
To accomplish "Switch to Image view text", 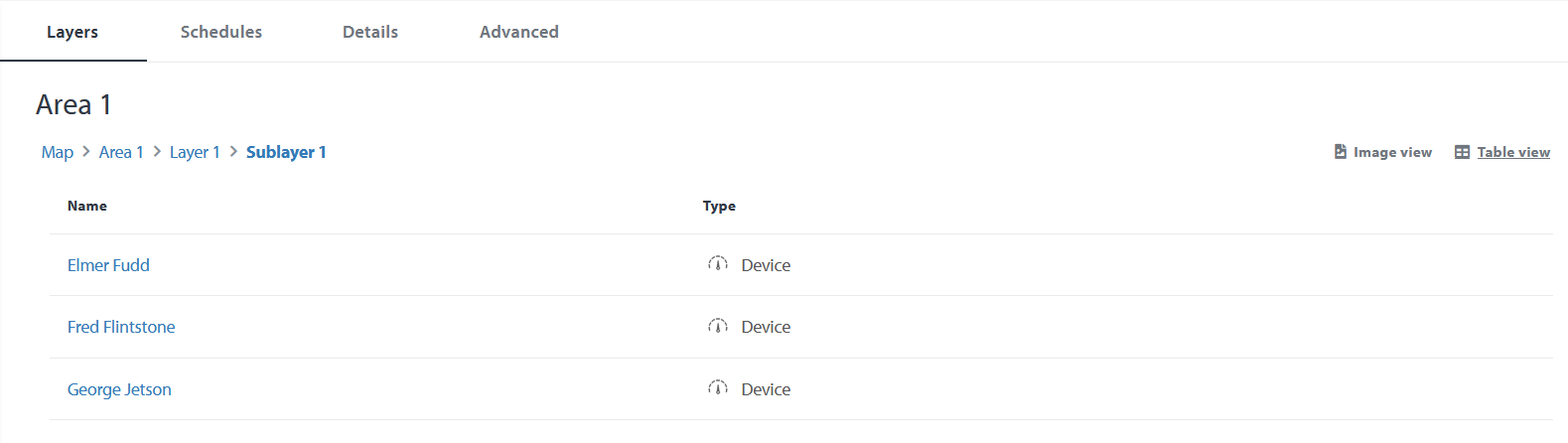I will [1392, 152].
